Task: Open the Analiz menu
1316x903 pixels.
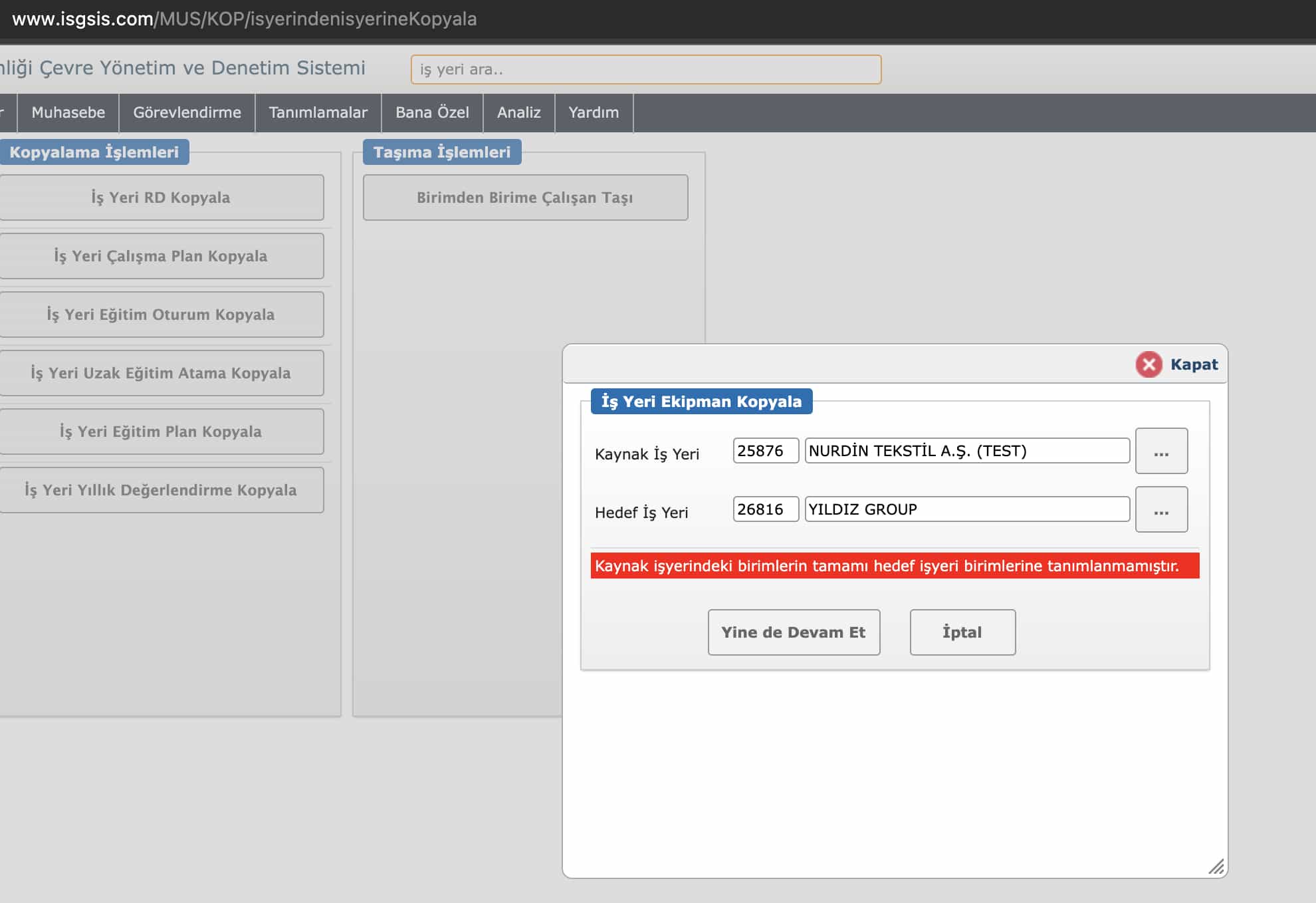Action: point(518,112)
